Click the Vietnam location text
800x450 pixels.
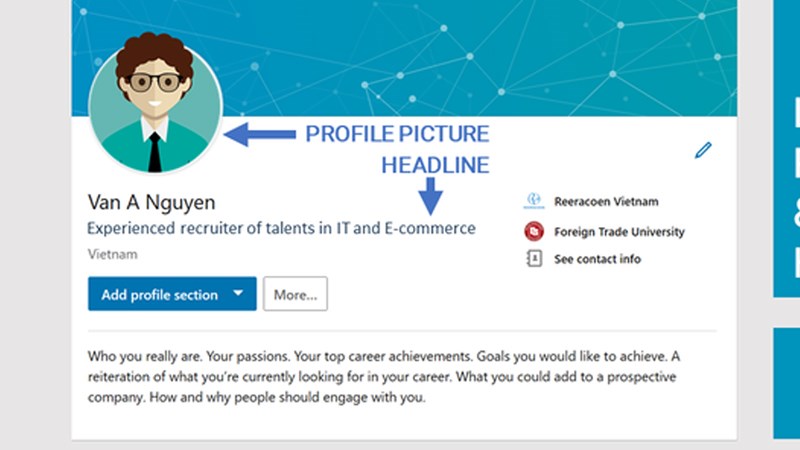tap(113, 254)
